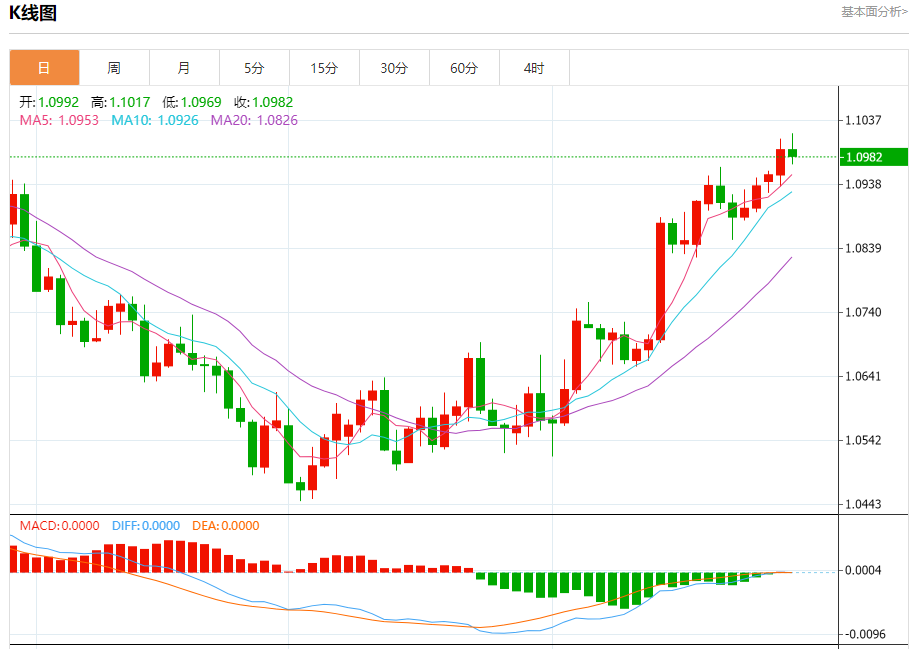Click the DIFF 0.0000 indicator label
Image resolution: width=916 pixels, height=649 pixels.
[x=145, y=526]
